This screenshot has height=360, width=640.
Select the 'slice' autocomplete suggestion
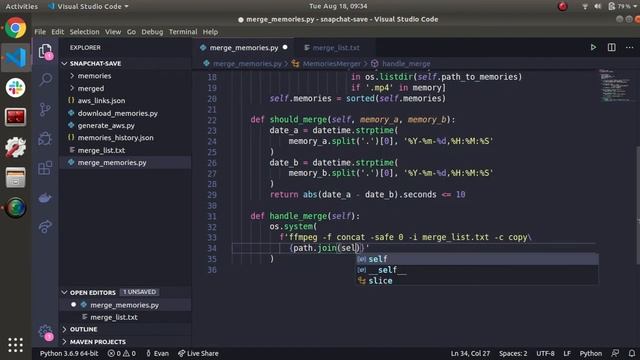(x=477, y=280)
